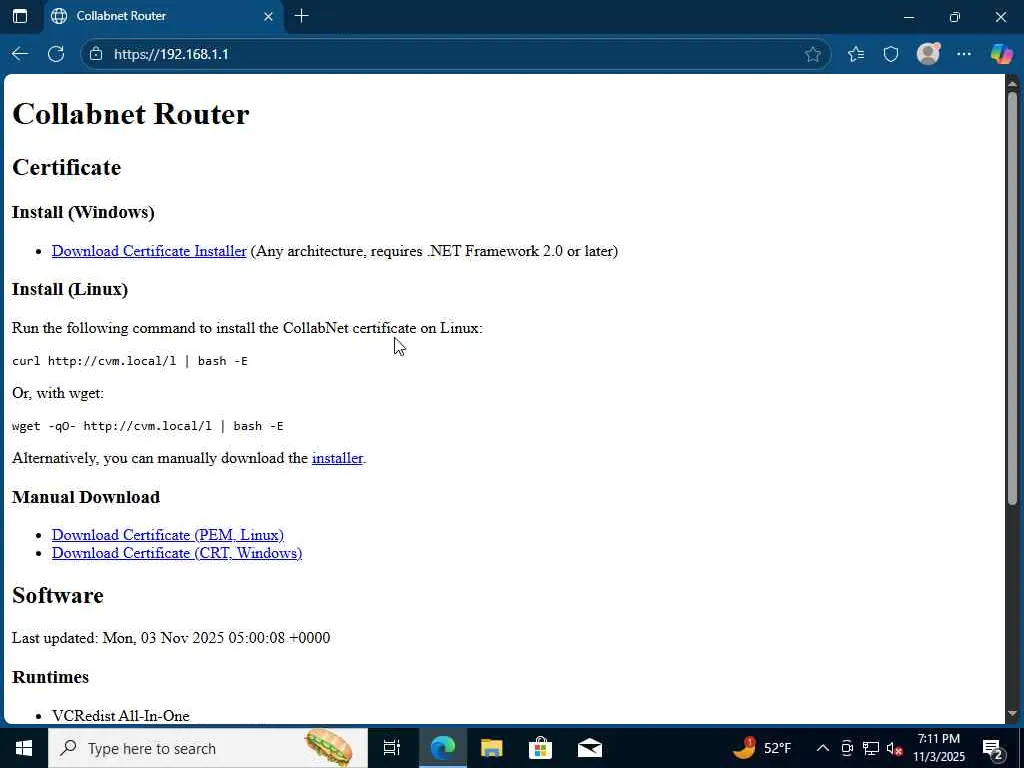
Task: Click the wget command text
Action: coord(148,426)
